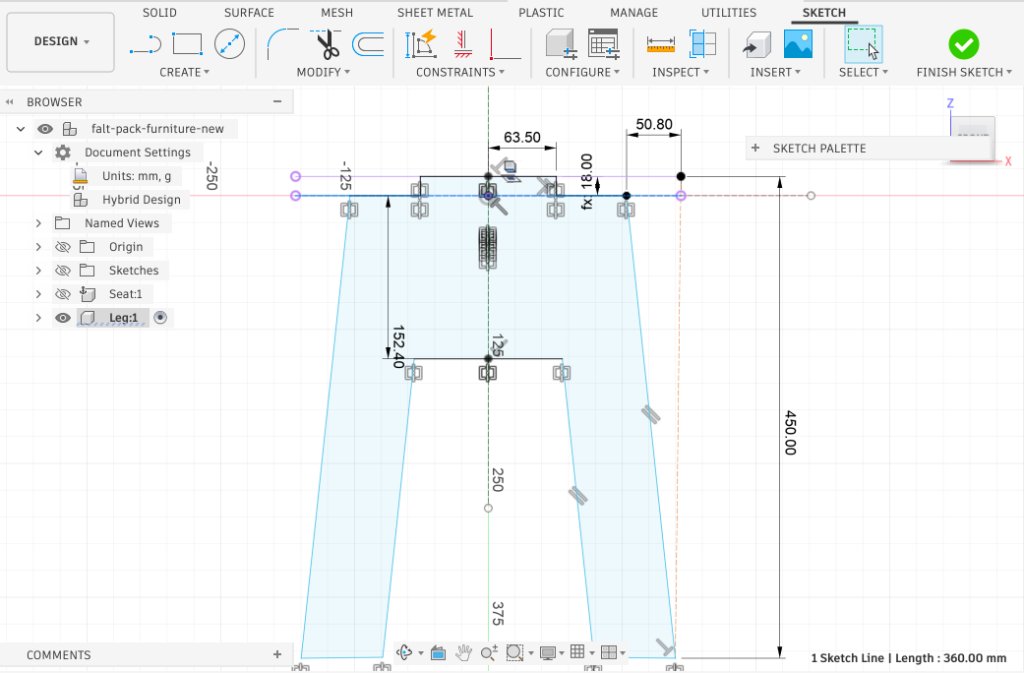1024x673 pixels.
Task: Open the MODIFY dropdown menu
Action: (x=323, y=72)
